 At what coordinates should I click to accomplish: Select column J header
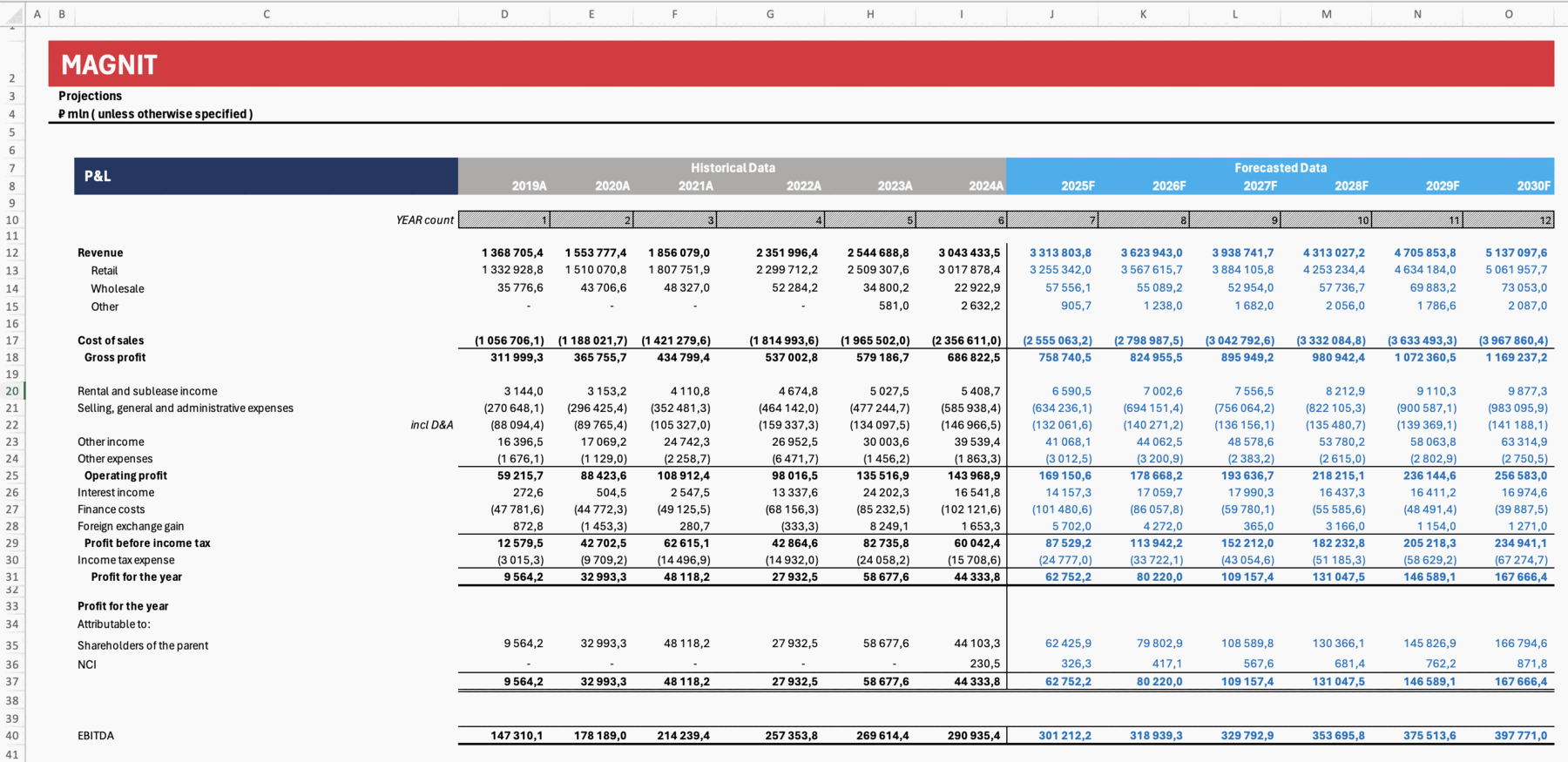[1051, 15]
